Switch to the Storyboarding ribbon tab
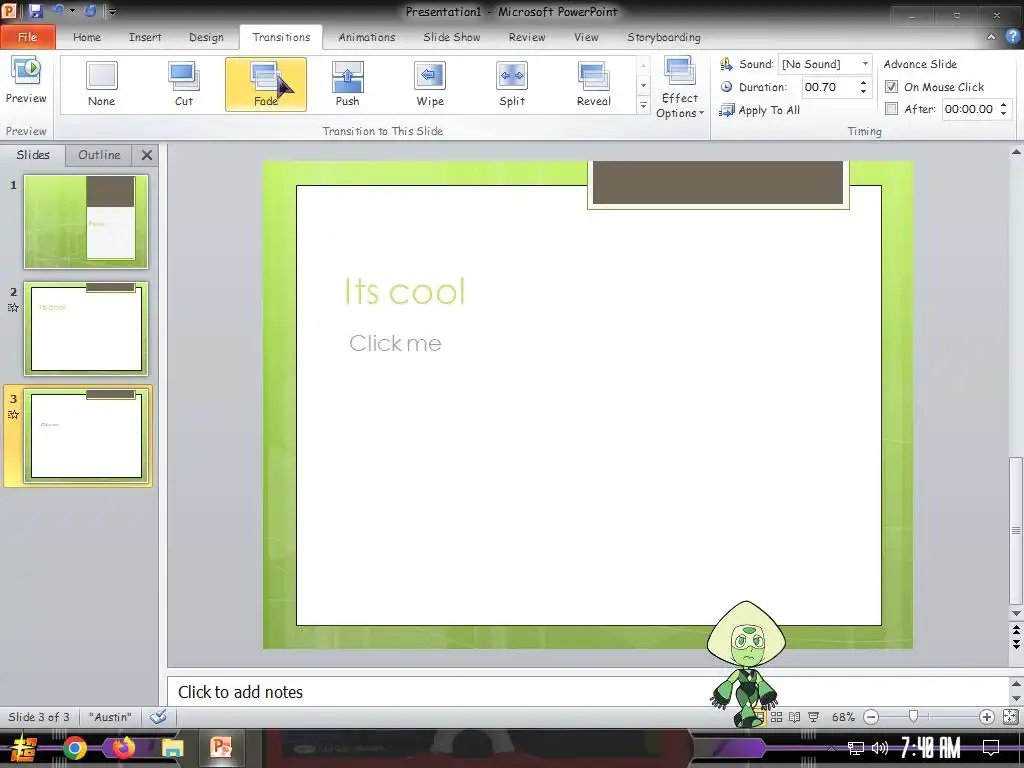 pos(664,37)
